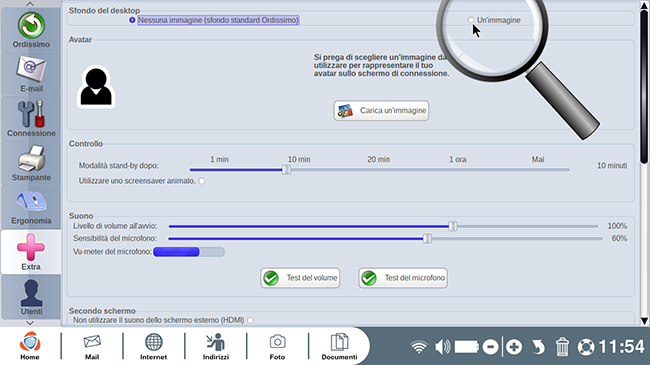
Task: Select Nessuna immagine radio button
Action: pos(132,20)
